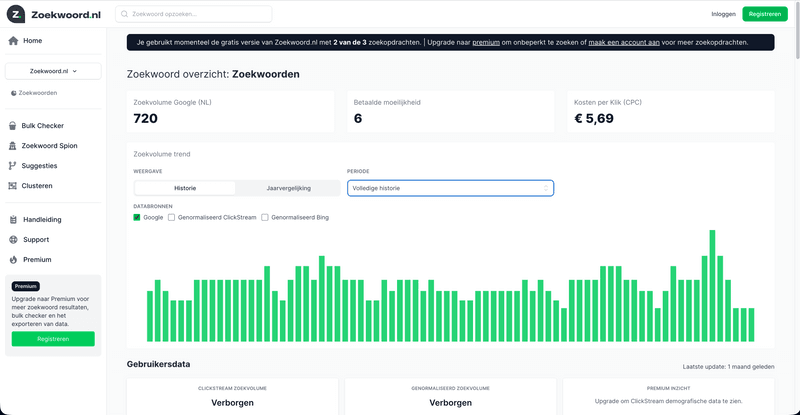The width and height of the screenshot is (800, 415).
Task: Click the Clusteren icon
Action: click(13, 186)
